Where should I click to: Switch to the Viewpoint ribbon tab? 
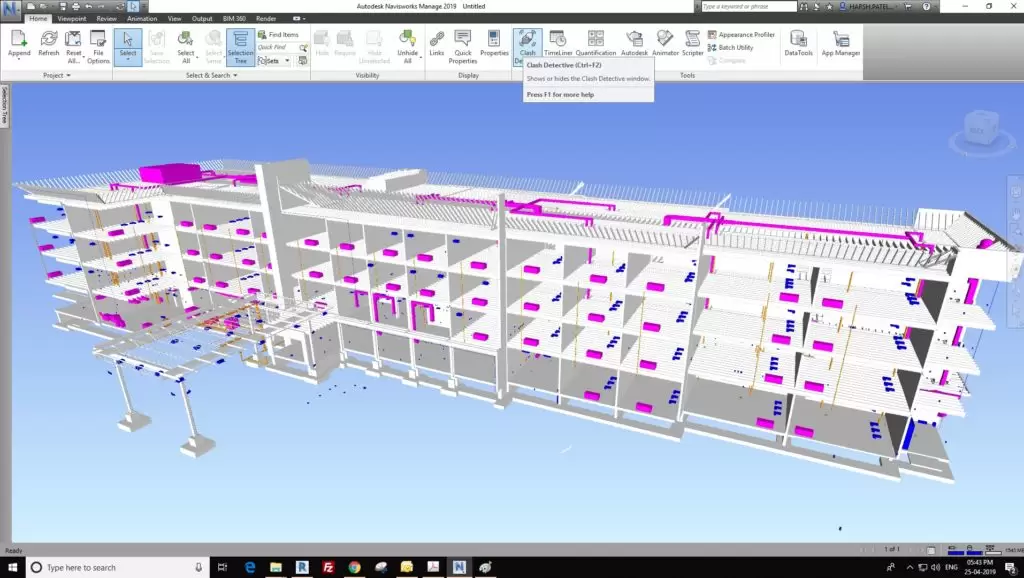(71, 18)
